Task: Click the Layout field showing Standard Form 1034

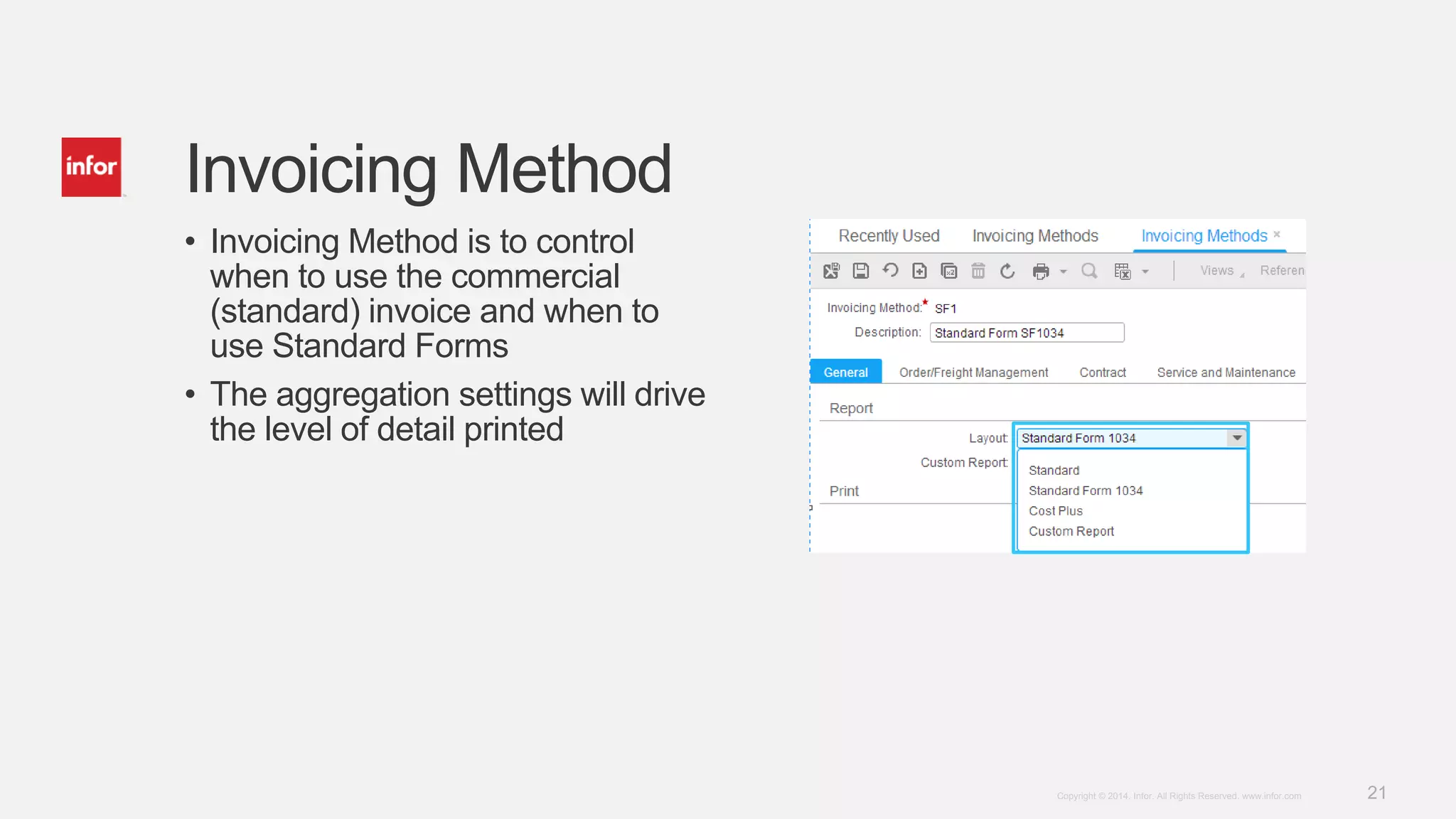Action: [x=1123, y=438]
